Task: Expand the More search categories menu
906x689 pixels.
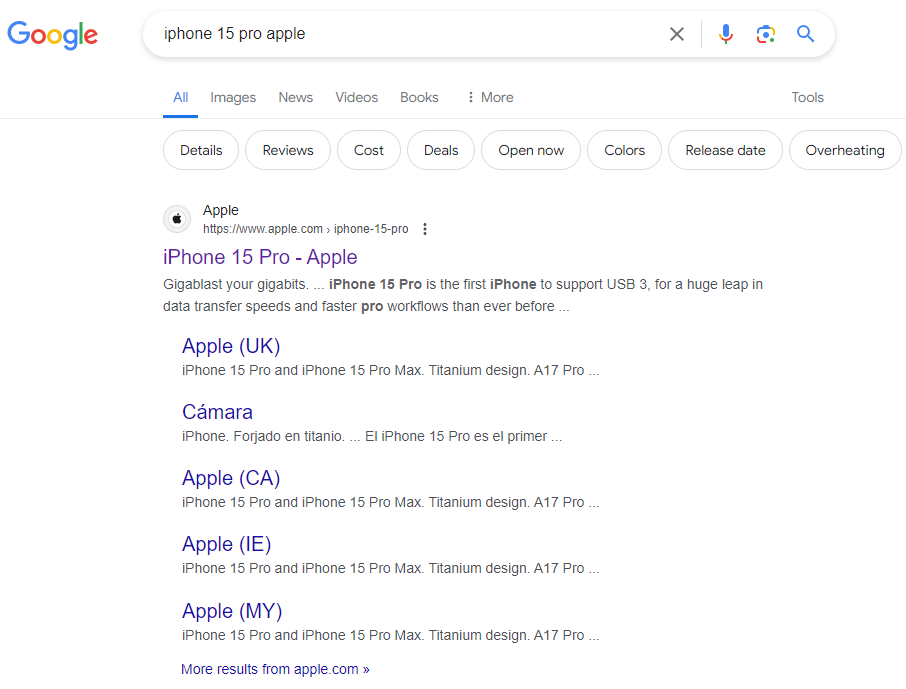Action: click(489, 97)
